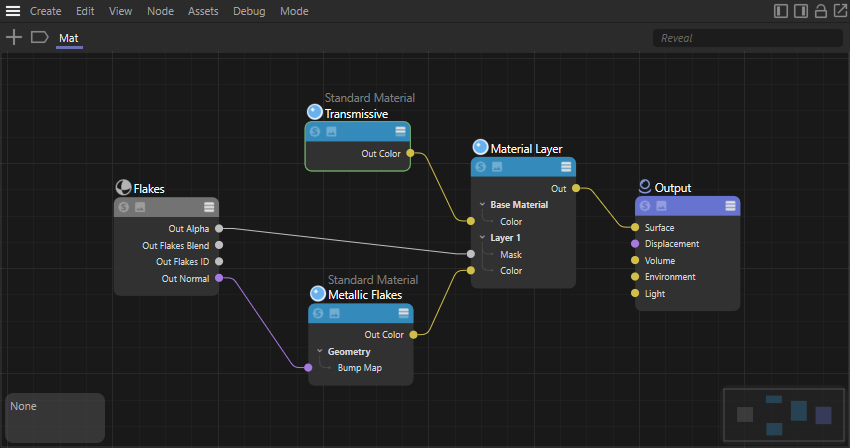Viewport: 850px width, 448px height.
Task: Click into the Reveal search field
Action: pos(746,38)
